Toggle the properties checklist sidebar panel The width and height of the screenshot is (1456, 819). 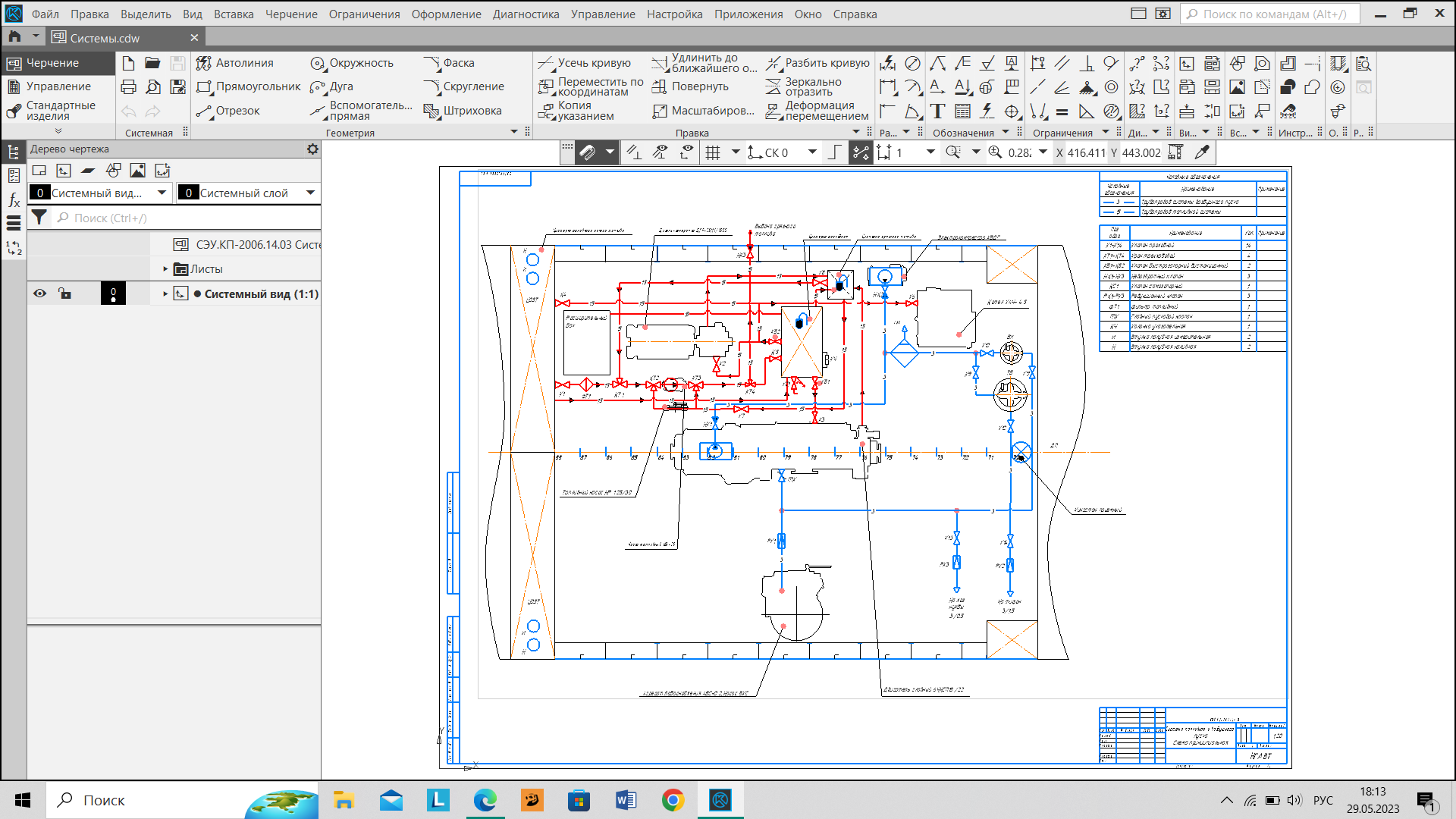tap(14, 176)
